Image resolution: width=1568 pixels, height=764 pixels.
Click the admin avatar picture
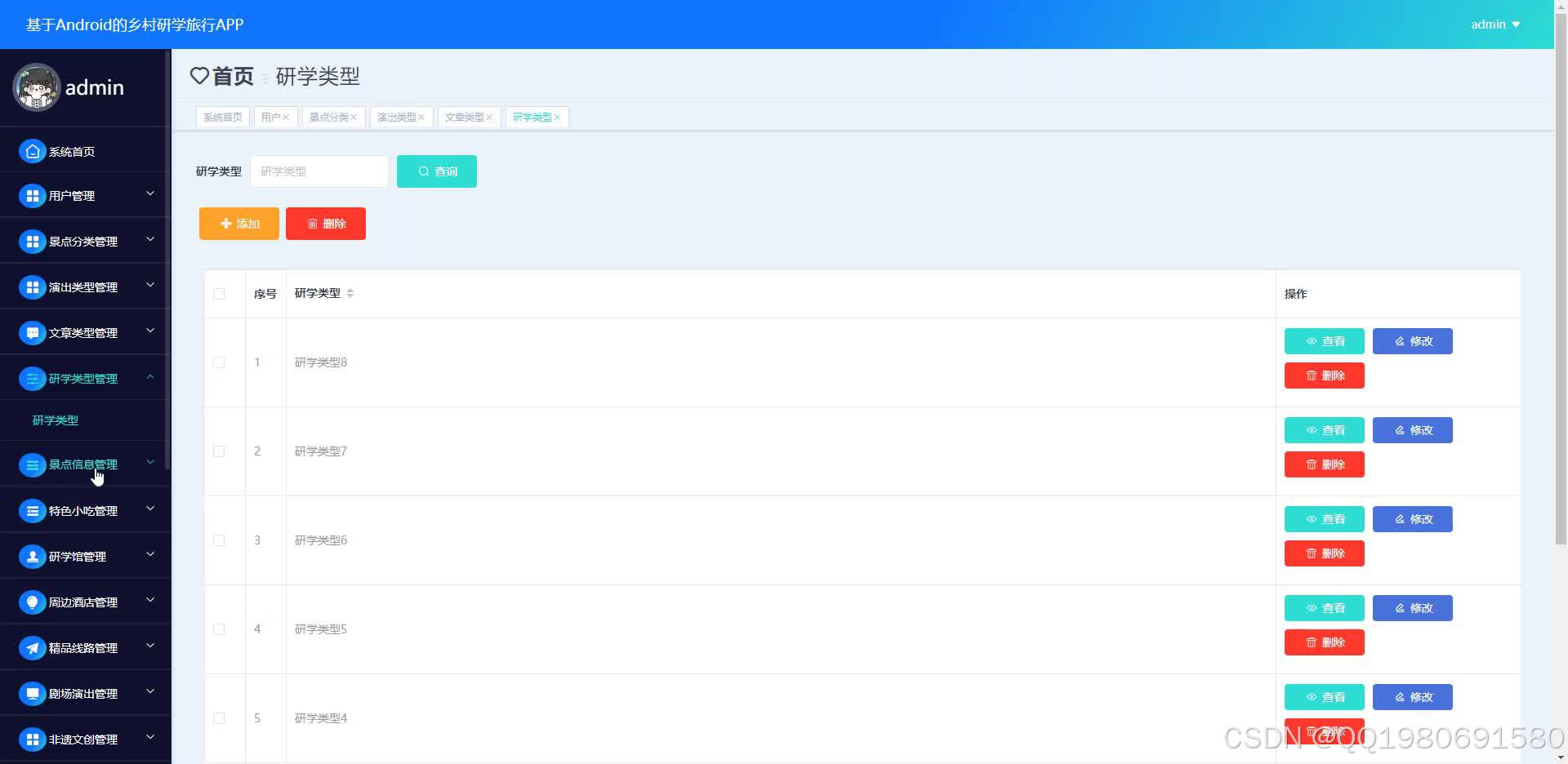36,87
